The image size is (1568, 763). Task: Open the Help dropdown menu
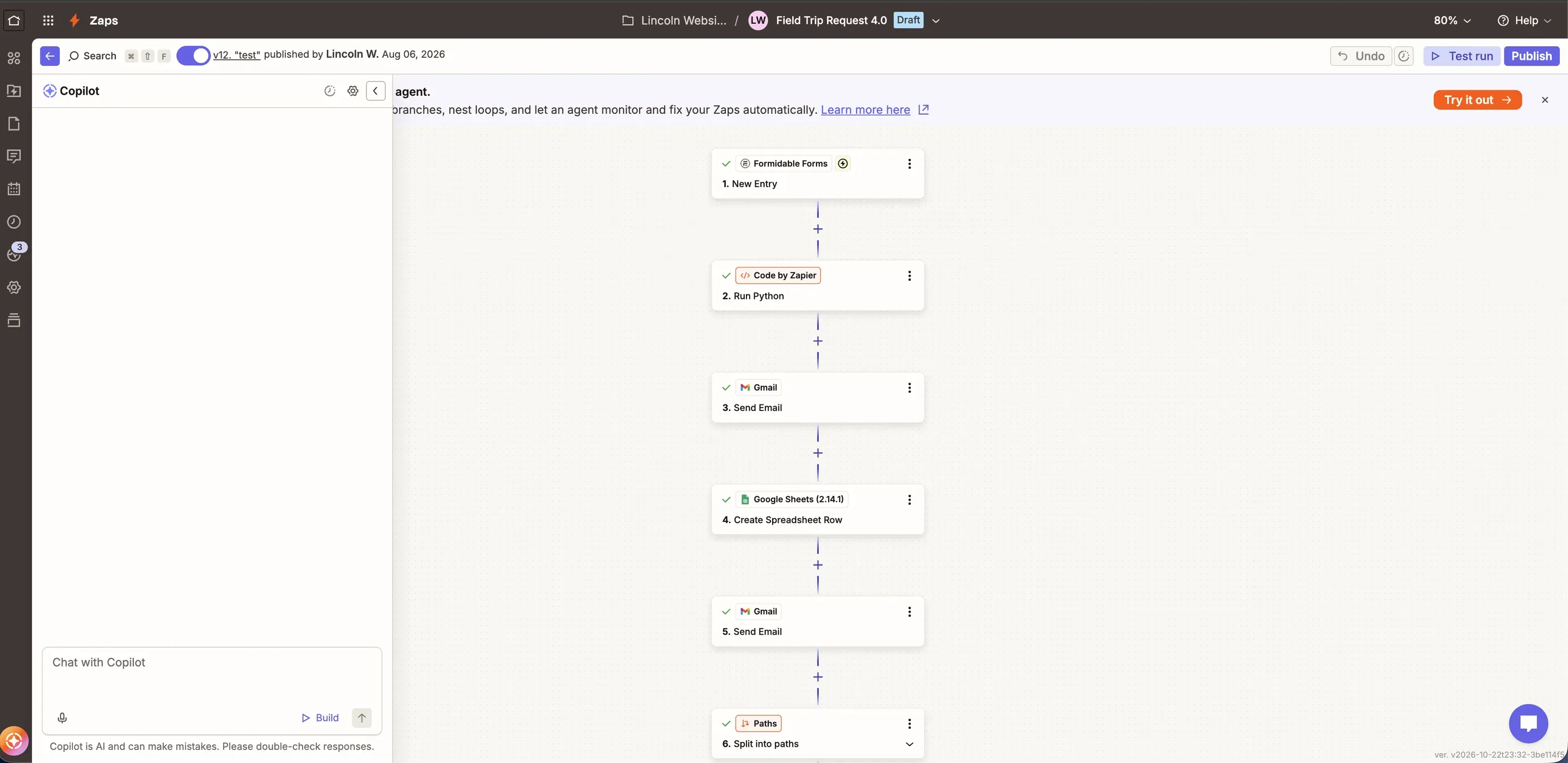coord(1524,20)
